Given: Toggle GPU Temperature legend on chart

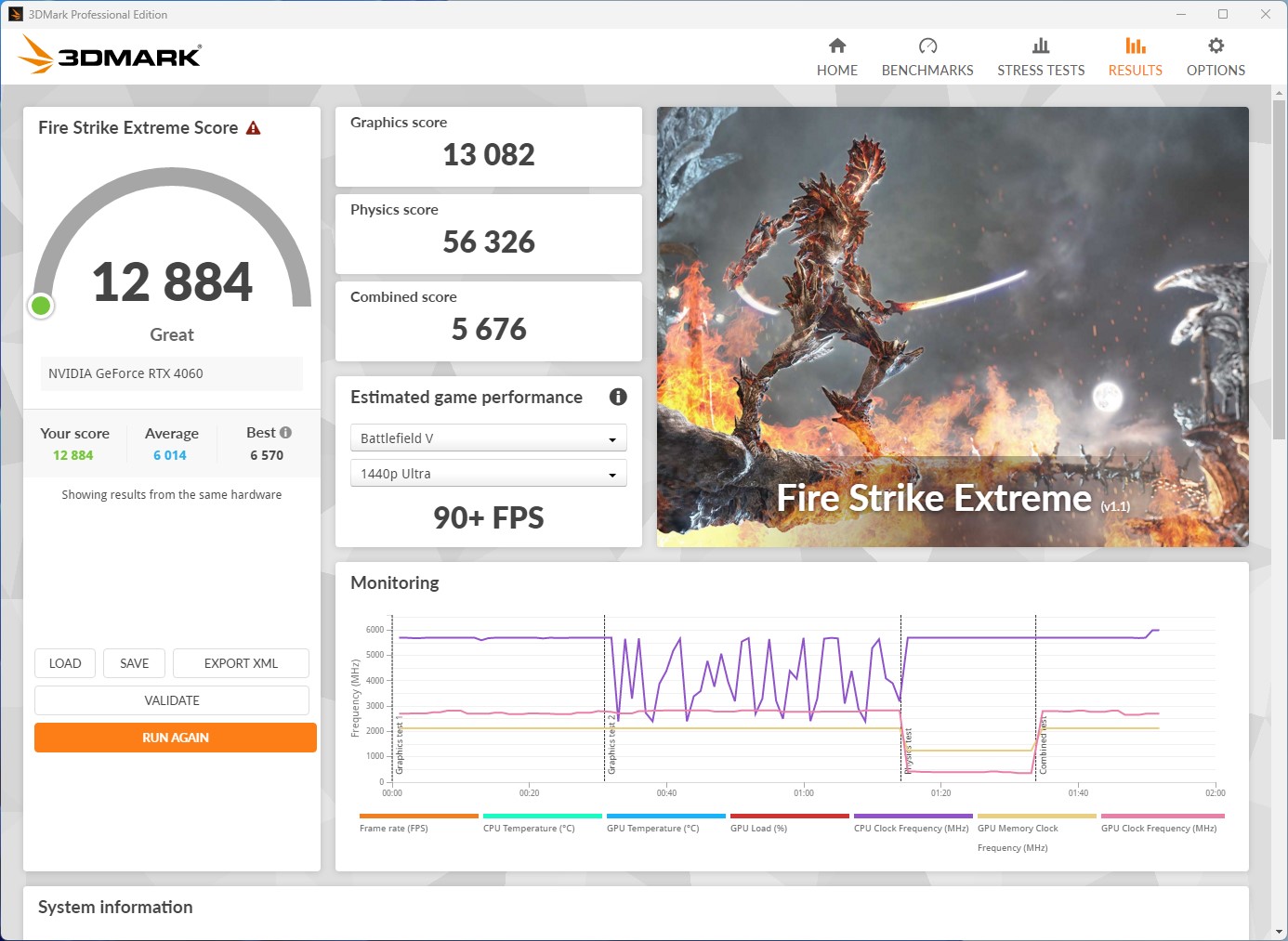Looking at the screenshot, I should click(x=652, y=828).
